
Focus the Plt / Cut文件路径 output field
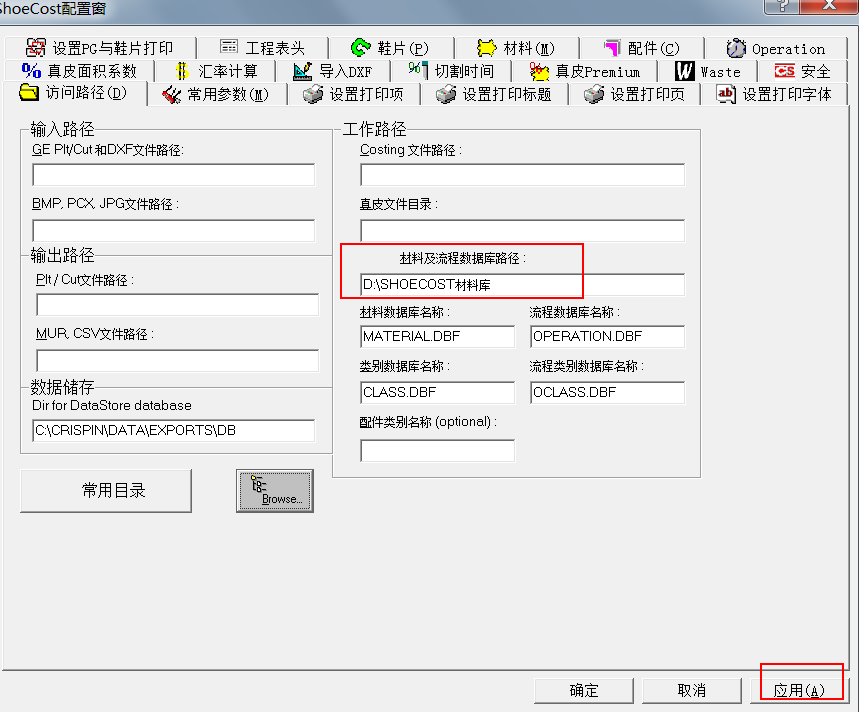(177, 305)
